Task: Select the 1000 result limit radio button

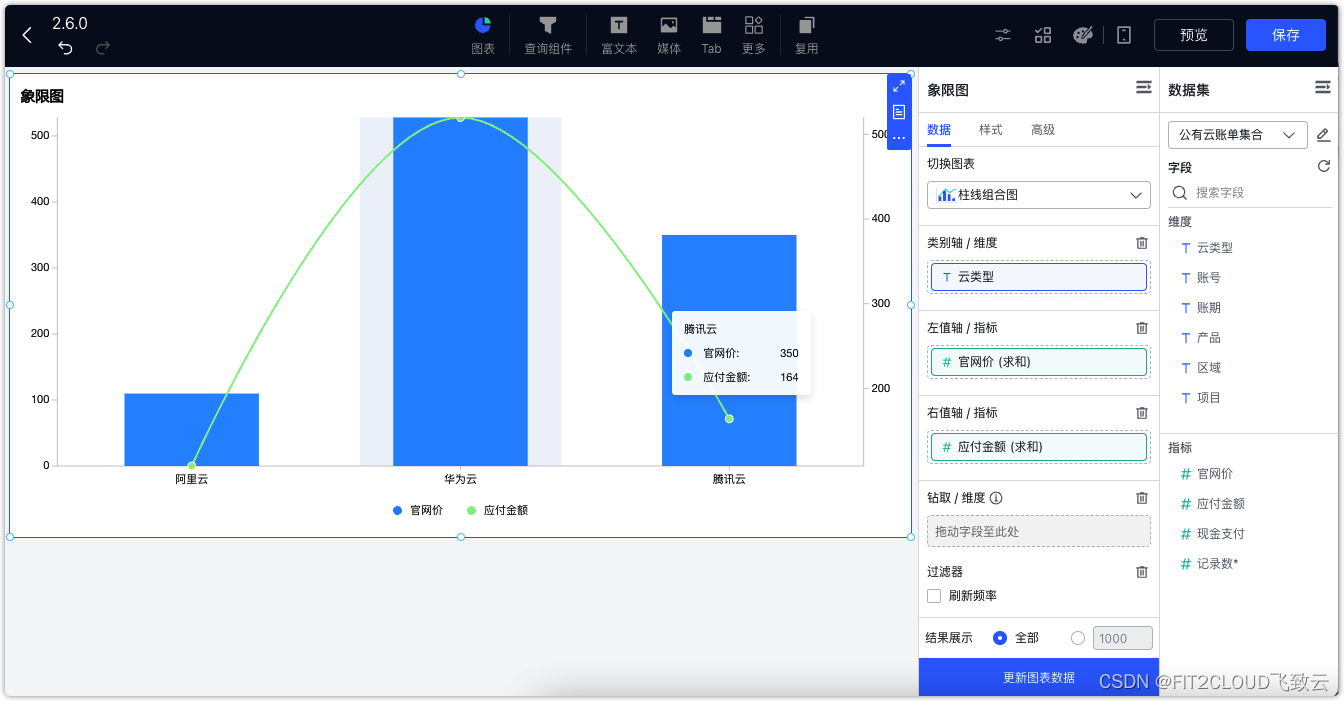Action: 1078,638
